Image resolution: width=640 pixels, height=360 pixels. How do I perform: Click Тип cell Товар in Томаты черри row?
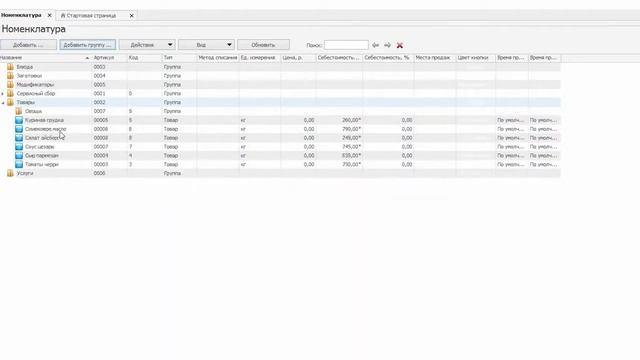coord(171,164)
